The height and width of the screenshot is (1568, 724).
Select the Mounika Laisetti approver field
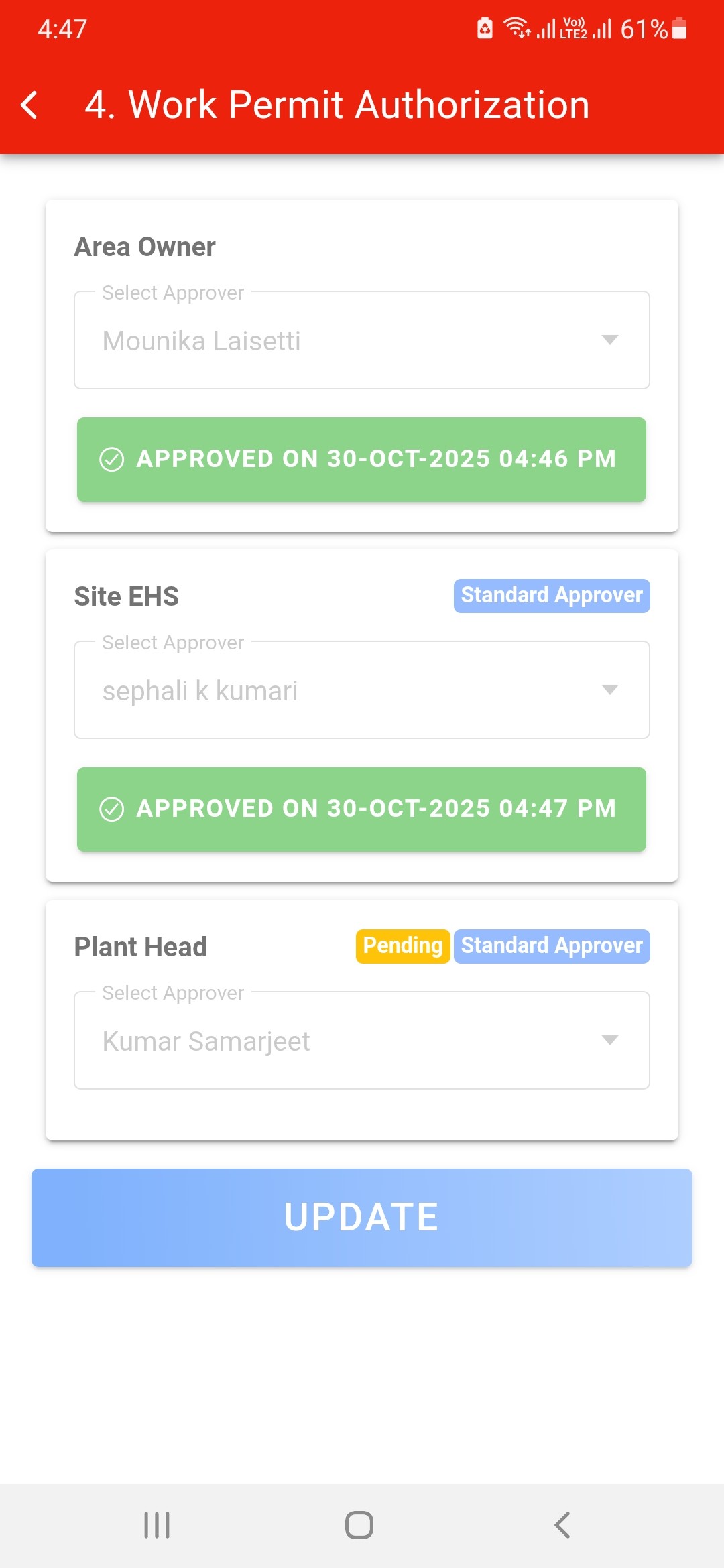click(x=335, y=340)
